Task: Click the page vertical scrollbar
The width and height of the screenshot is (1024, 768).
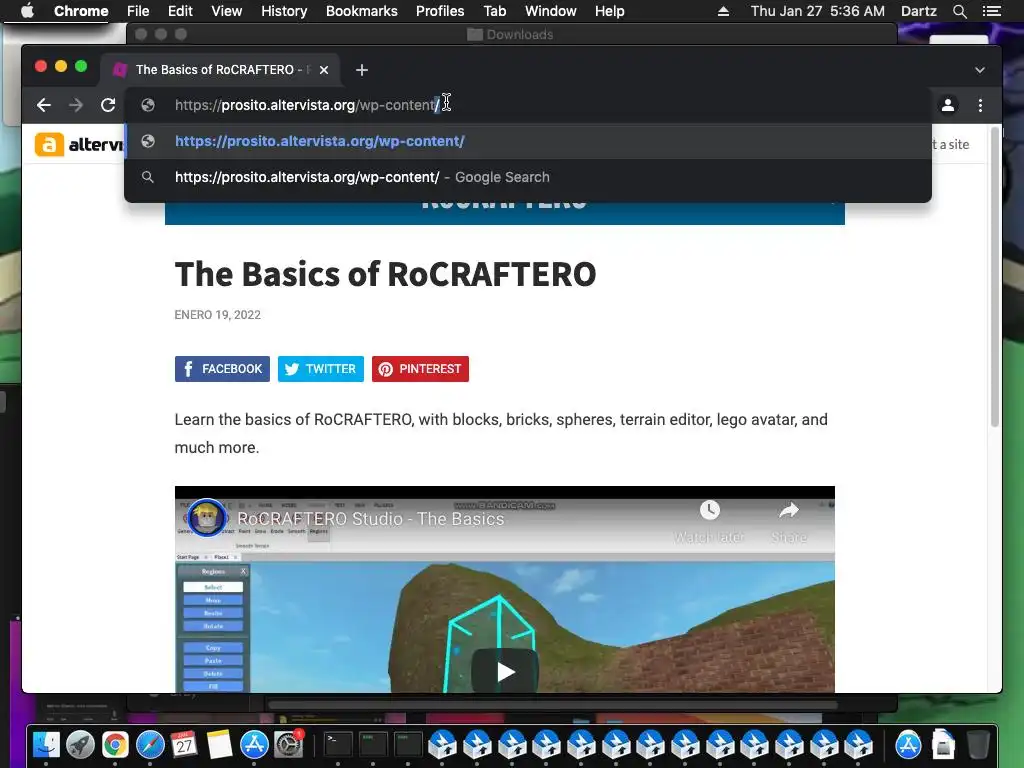Action: coord(995,278)
